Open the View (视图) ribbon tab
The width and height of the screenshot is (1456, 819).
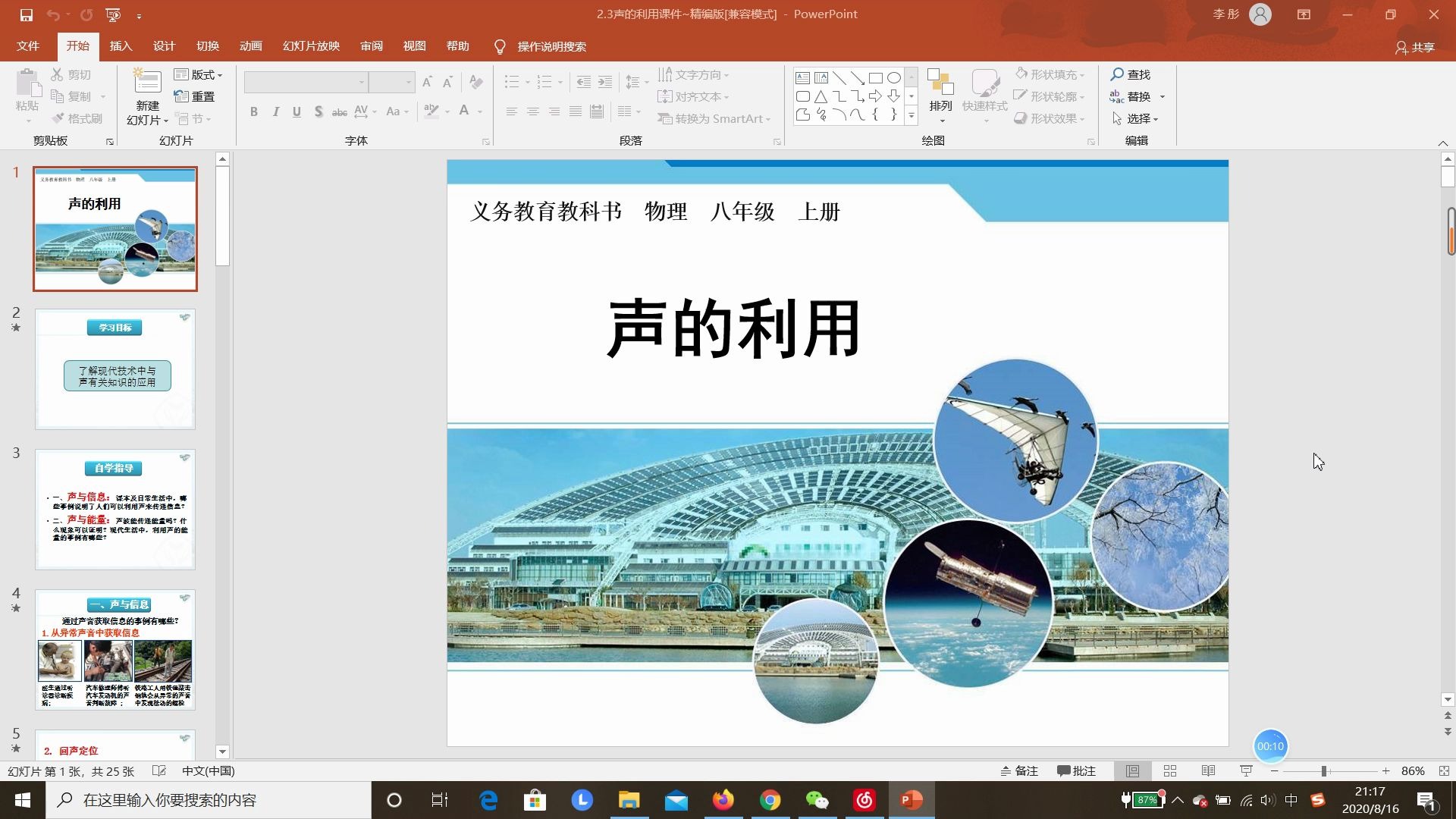[414, 46]
